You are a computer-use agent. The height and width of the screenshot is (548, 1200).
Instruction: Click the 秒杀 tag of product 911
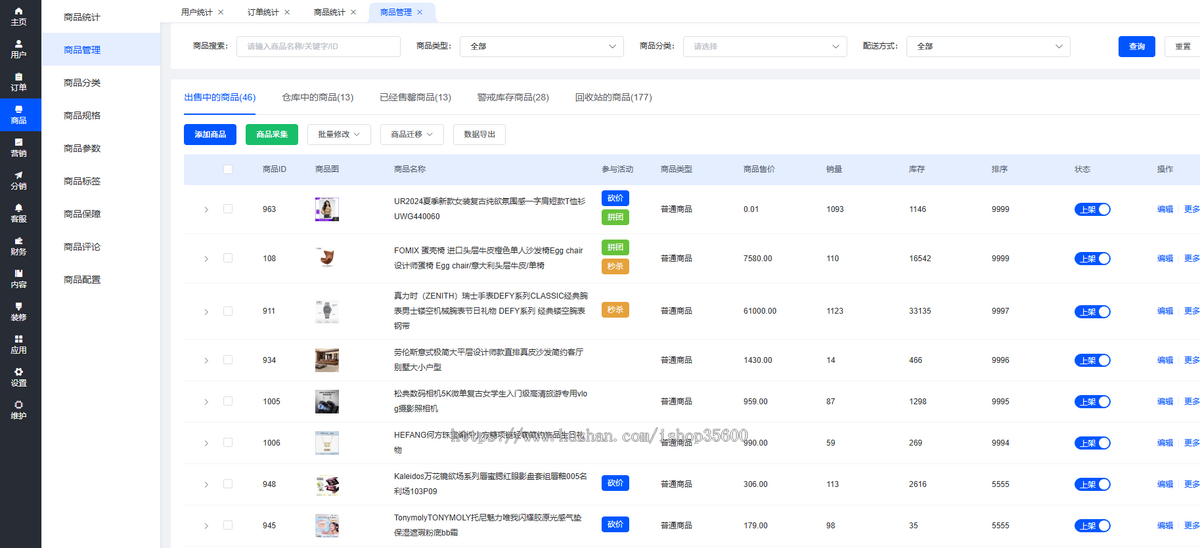[x=615, y=310]
